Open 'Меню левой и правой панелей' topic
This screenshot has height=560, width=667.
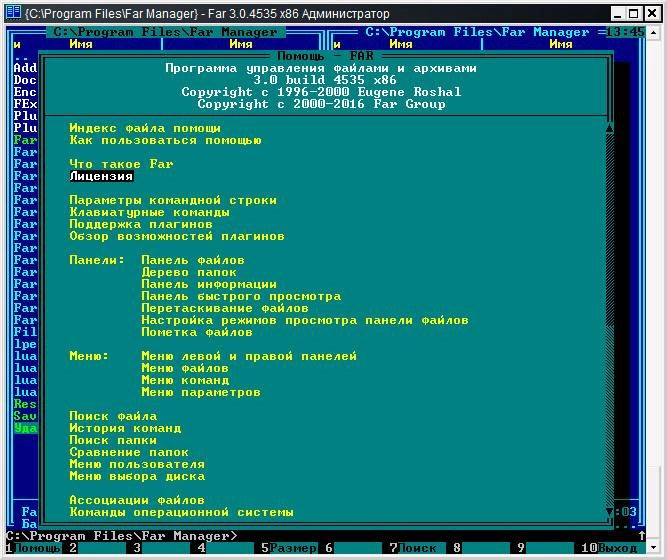pyautogui.click(x=249, y=356)
